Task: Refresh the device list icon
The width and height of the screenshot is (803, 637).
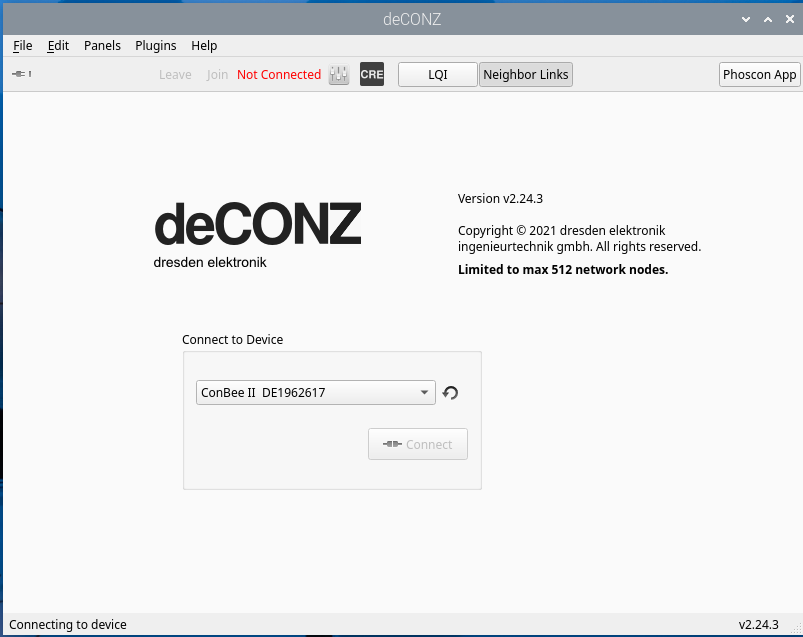Action: click(450, 393)
